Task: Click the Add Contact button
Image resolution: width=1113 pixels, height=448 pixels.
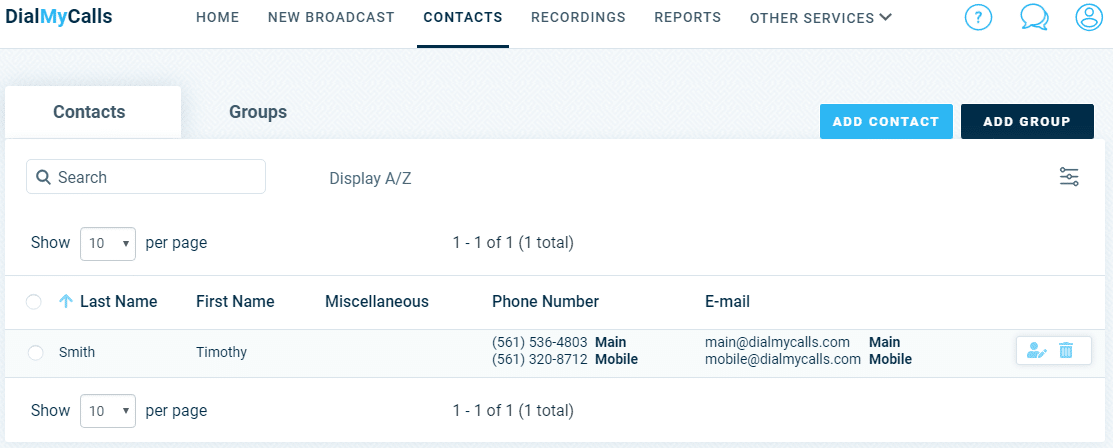Action: [886, 121]
